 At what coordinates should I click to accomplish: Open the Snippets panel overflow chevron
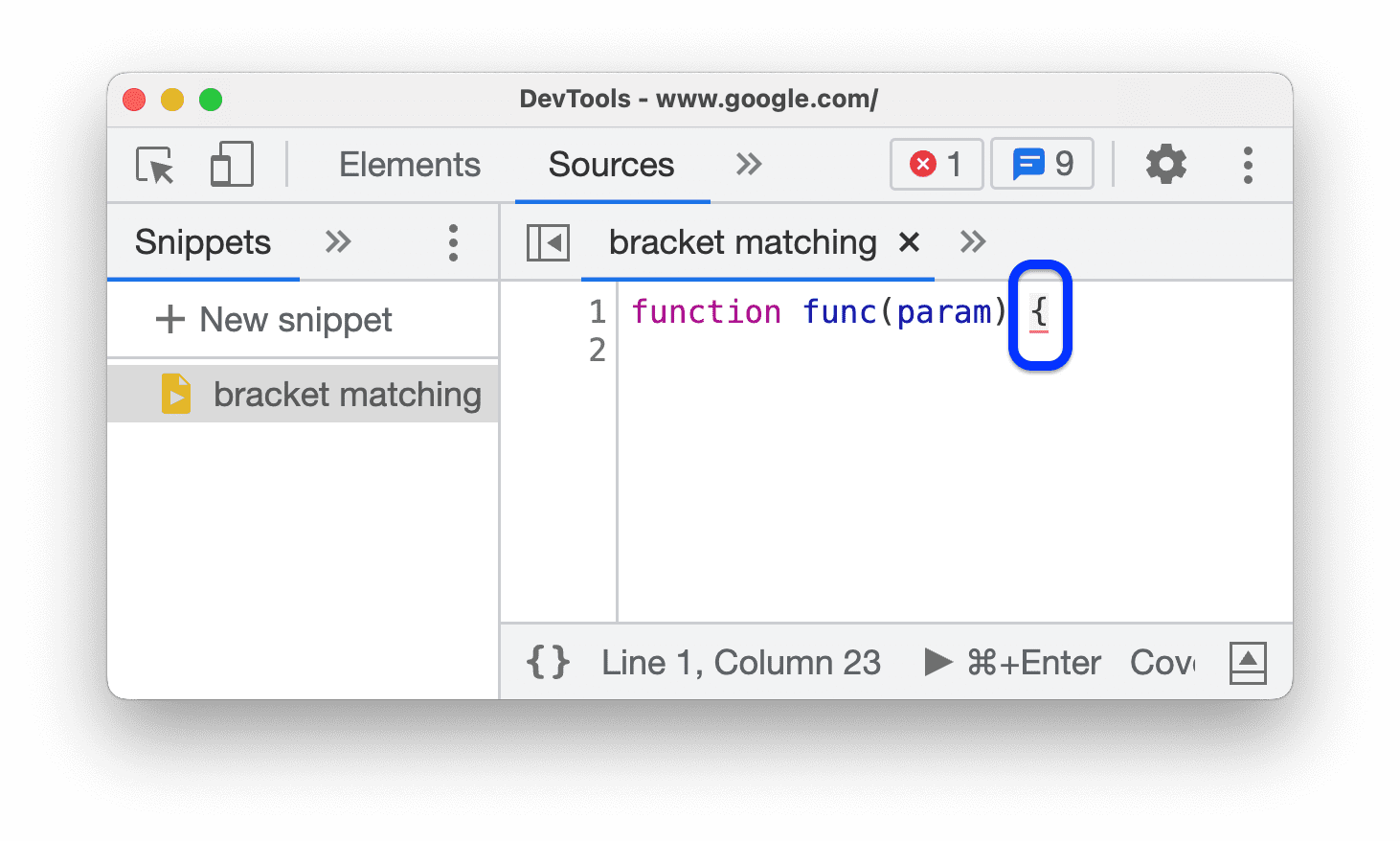click(x=337, y=242)
